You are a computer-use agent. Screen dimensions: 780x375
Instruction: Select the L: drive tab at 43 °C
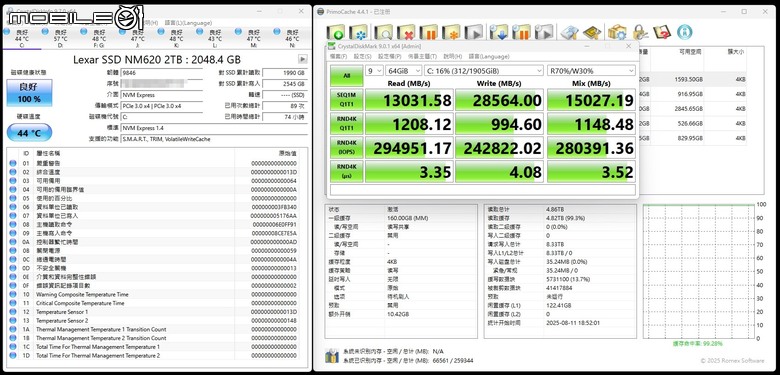click(215, 38)
